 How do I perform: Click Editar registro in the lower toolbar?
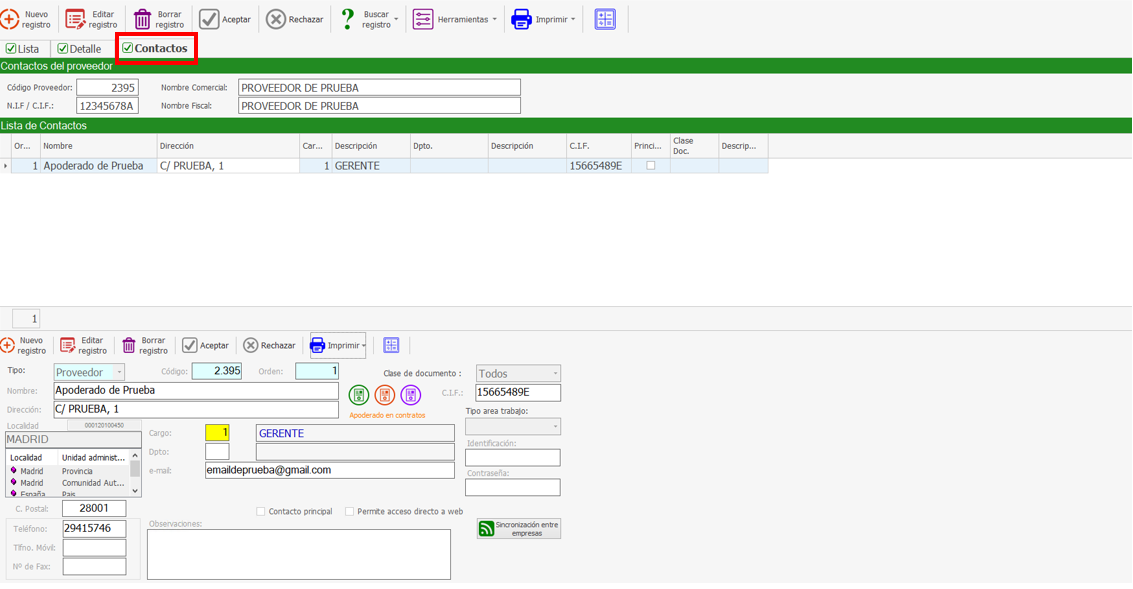(x=84, y=345)
